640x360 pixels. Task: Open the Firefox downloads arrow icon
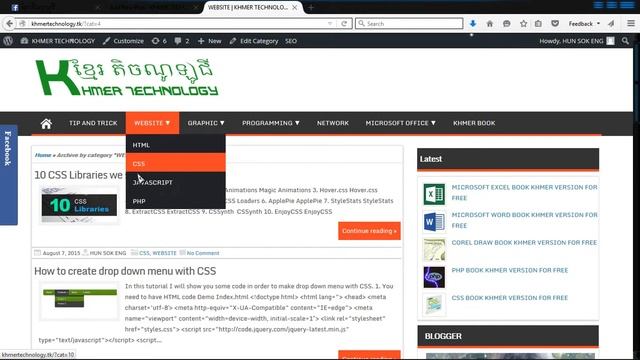pyautogui.click(x=473, y=24)
